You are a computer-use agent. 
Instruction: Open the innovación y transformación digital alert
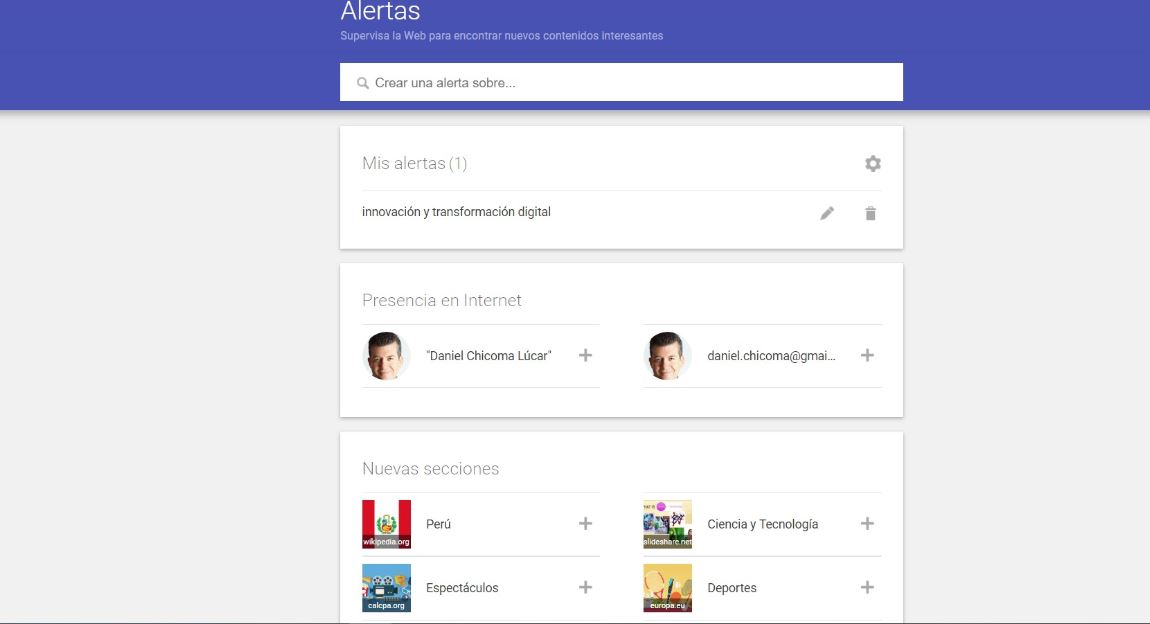click(456, 212)
